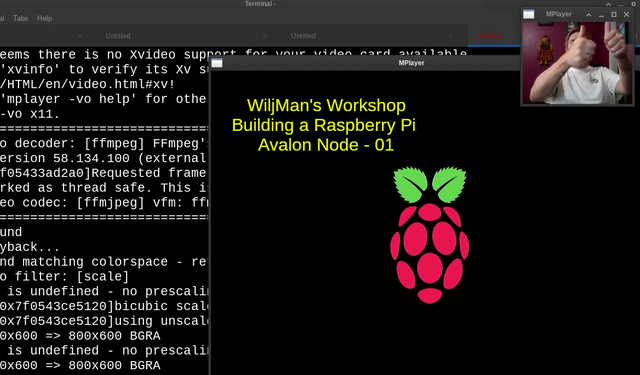Click terminal line '/HTML/en/video.html#xv!'

coord(87,84)
